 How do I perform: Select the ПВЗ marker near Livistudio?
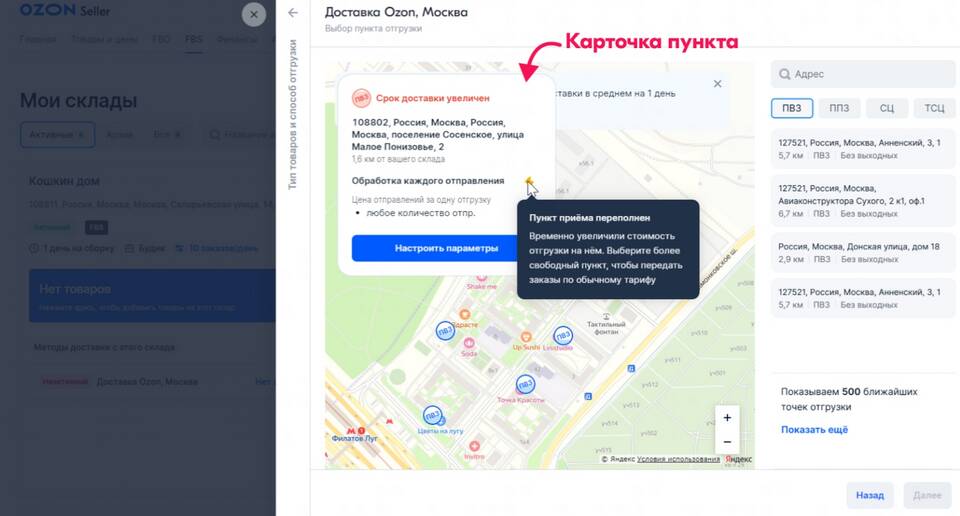tap(563, 334)
